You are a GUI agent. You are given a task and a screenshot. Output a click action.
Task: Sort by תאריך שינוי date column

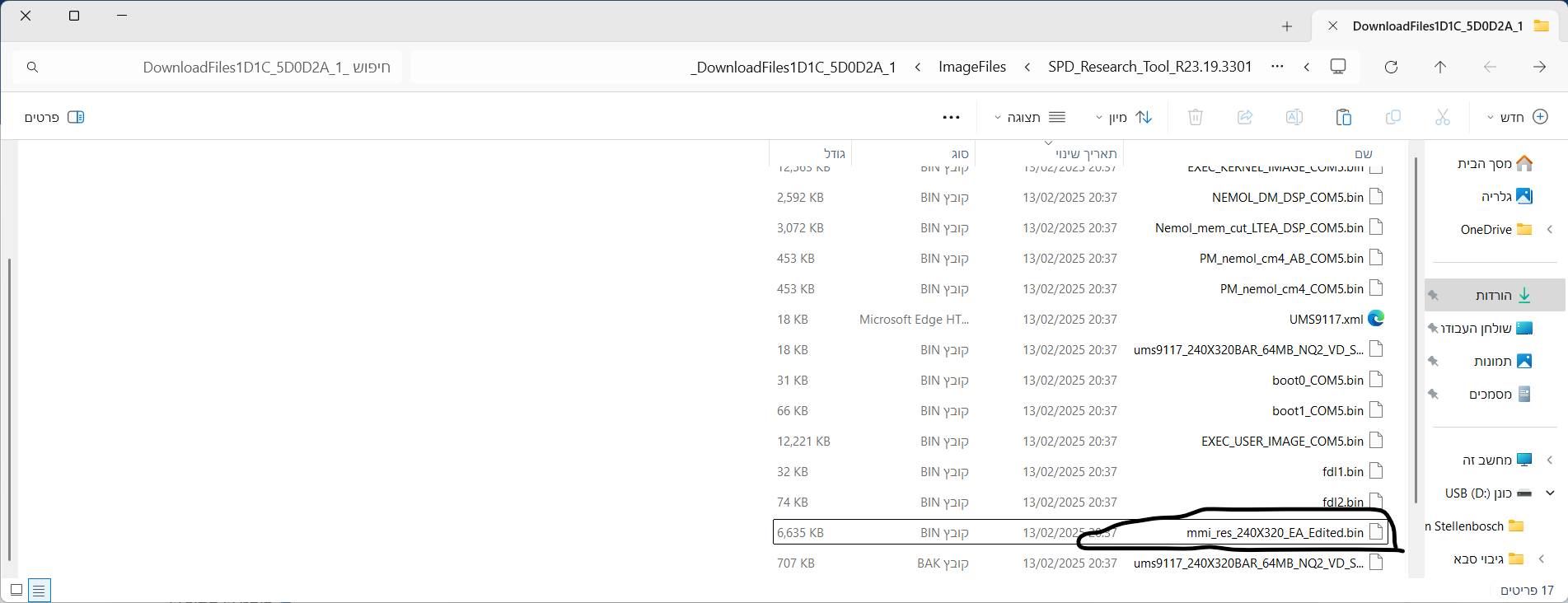[1086, 154]
